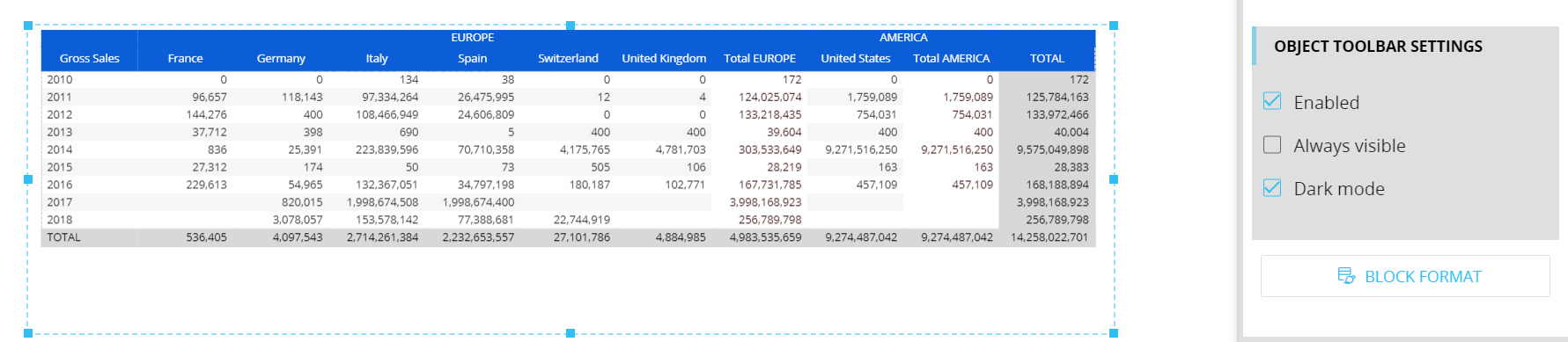Disable the Dark mode checkbox
This screenshot has height=342, width=1568.
pos(1272,187)
